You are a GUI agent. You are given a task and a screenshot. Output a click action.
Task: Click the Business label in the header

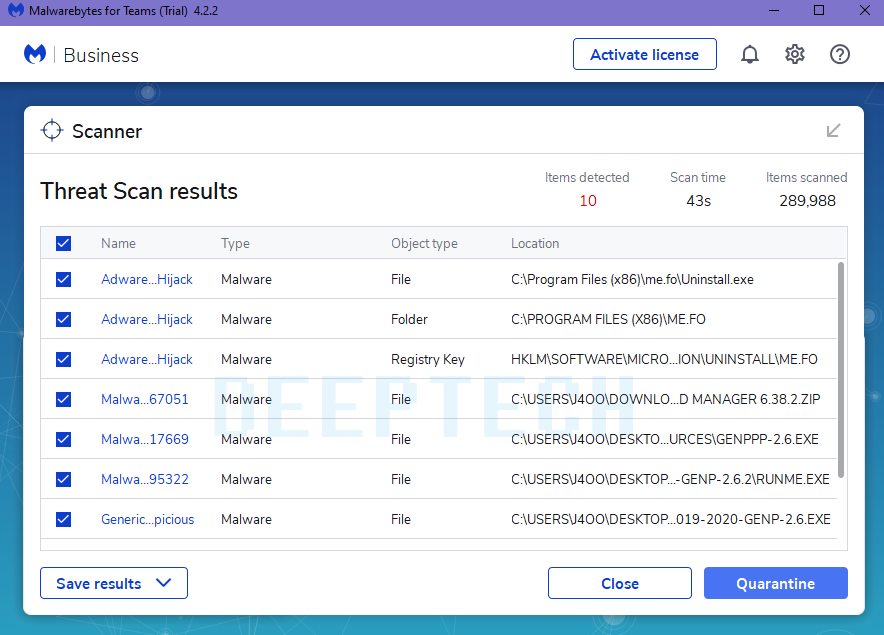click(x=101, y=55)
